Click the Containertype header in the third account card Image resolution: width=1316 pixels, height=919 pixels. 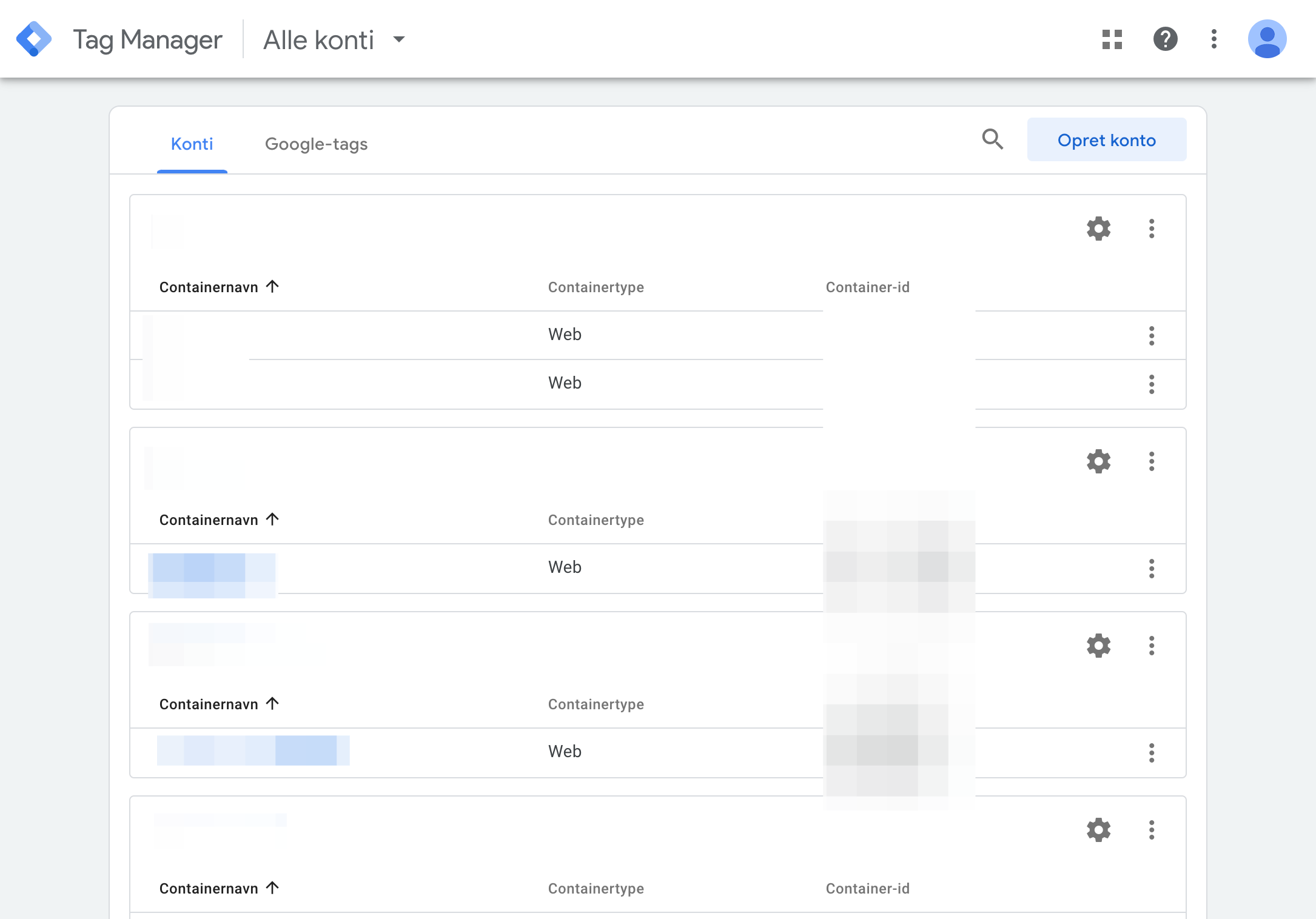596,704
